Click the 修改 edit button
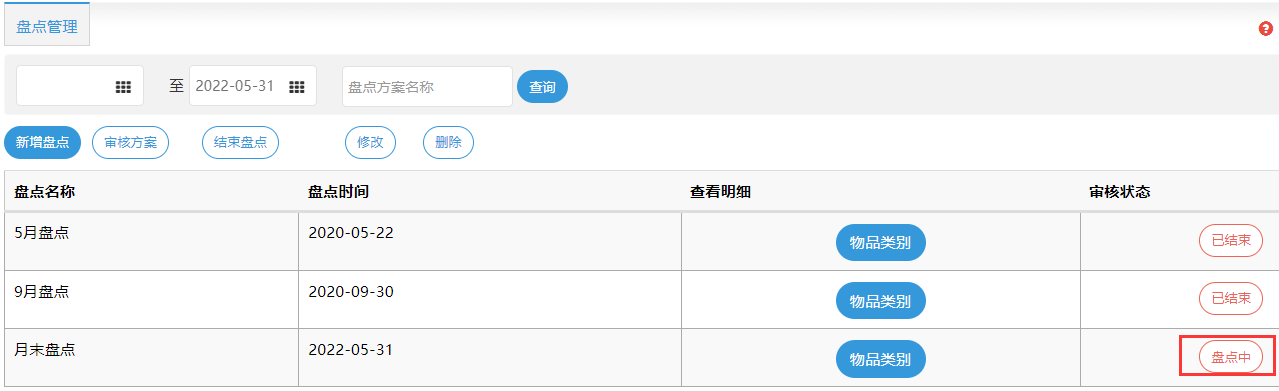Viewport: 1279px width, 391px height. pyautogui.click(x=370, y=142)
